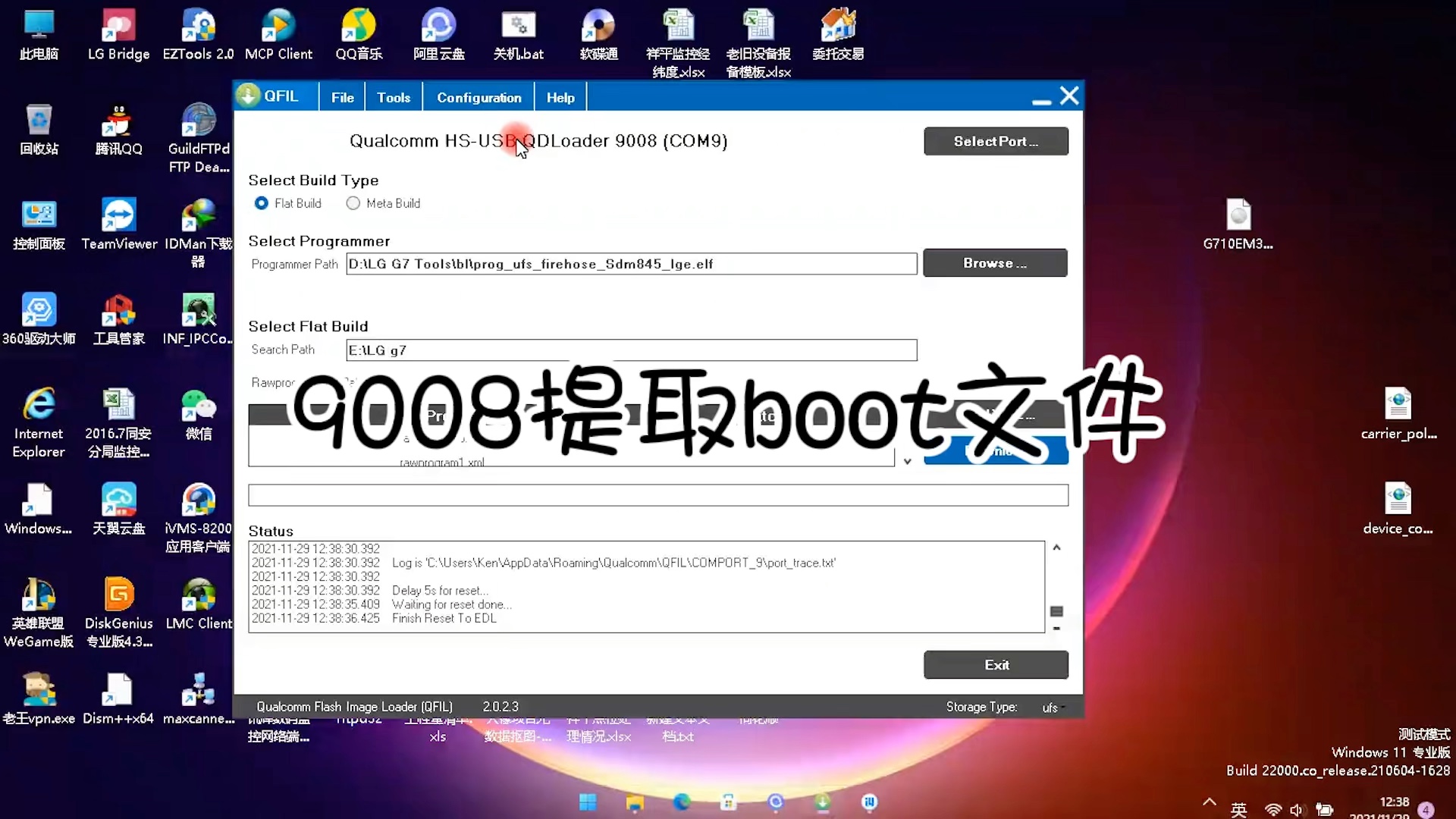Screen dimensions: 1456x819
Task: Open 软碟通 desktop shortcut
Action: 598,35
